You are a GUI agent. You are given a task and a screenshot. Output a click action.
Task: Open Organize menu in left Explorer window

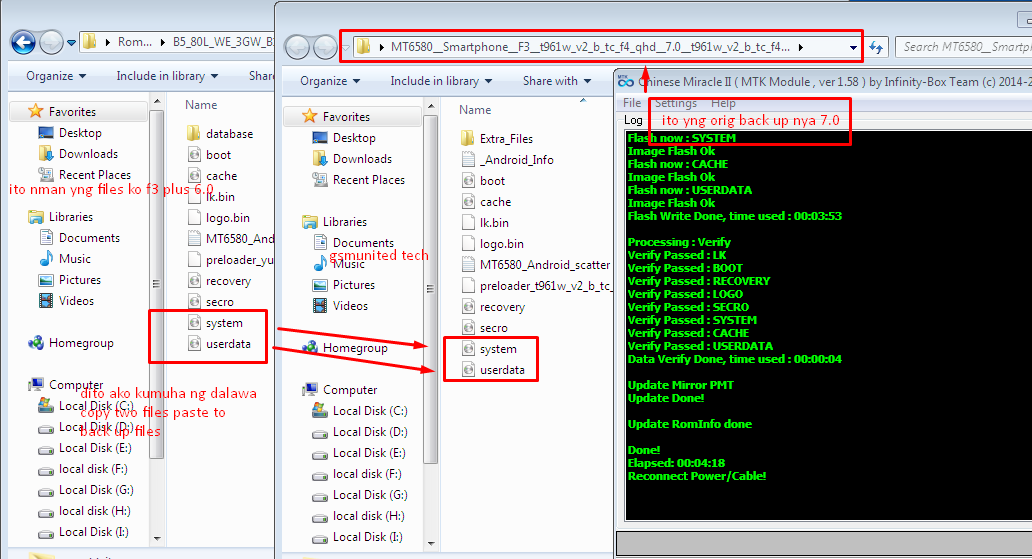56,76
